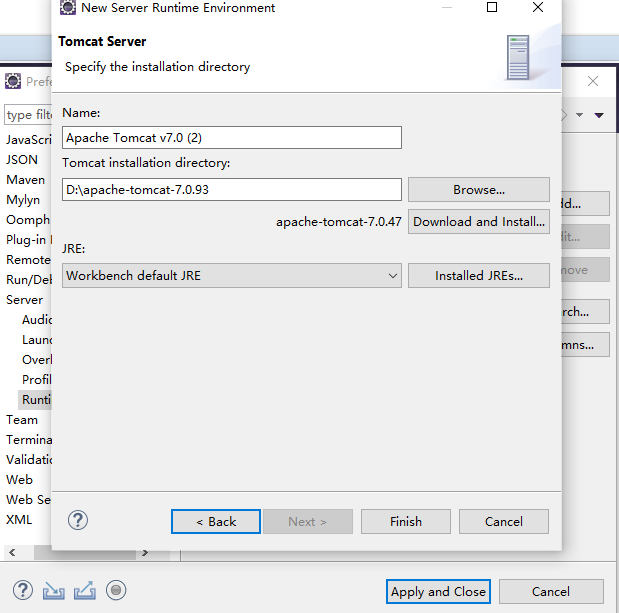Screen dimensions: 619x613
Task: Select the JavaScript entry in the preferences tree
Action: (29, 140)
